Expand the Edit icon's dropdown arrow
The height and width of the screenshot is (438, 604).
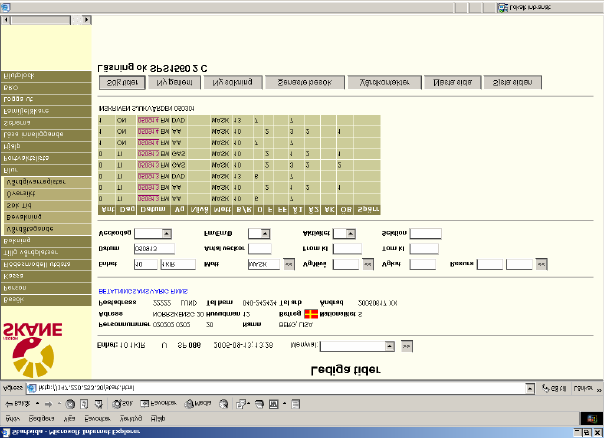(x=284, y=404)
